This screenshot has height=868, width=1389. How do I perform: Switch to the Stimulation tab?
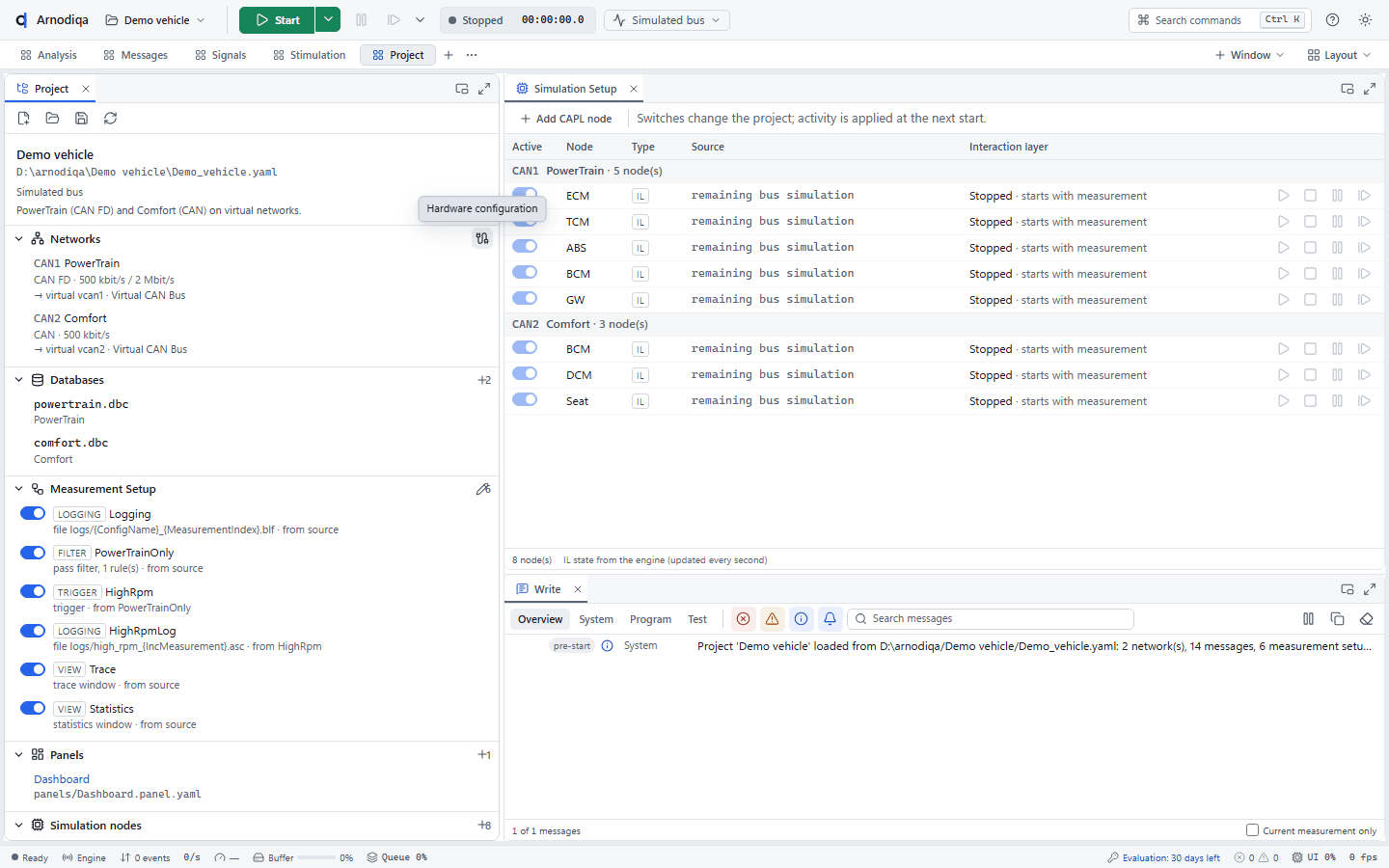309,55
